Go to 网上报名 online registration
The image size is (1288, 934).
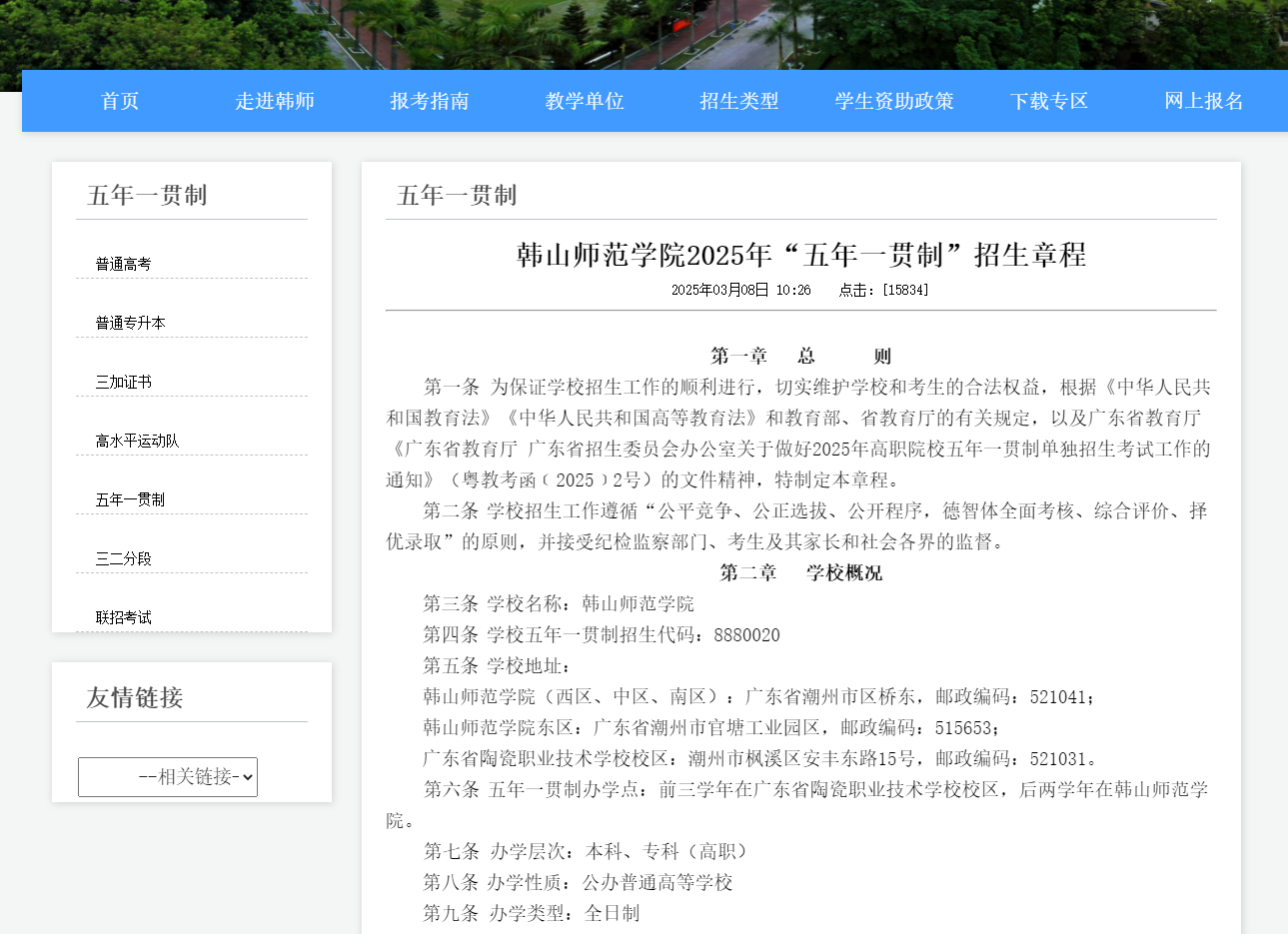(1203, 100)
